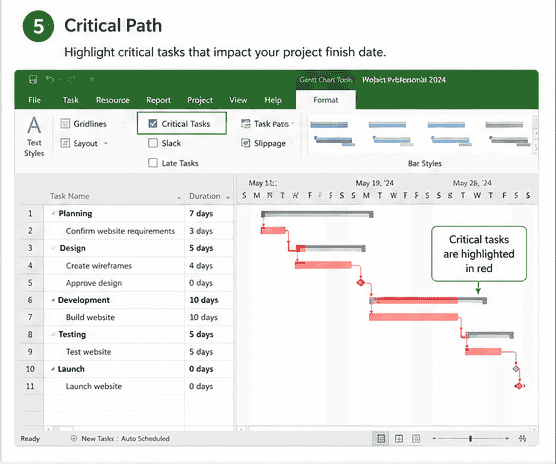Click the zoom in plus button
The image size is (556, 464).
click(507, 438)
